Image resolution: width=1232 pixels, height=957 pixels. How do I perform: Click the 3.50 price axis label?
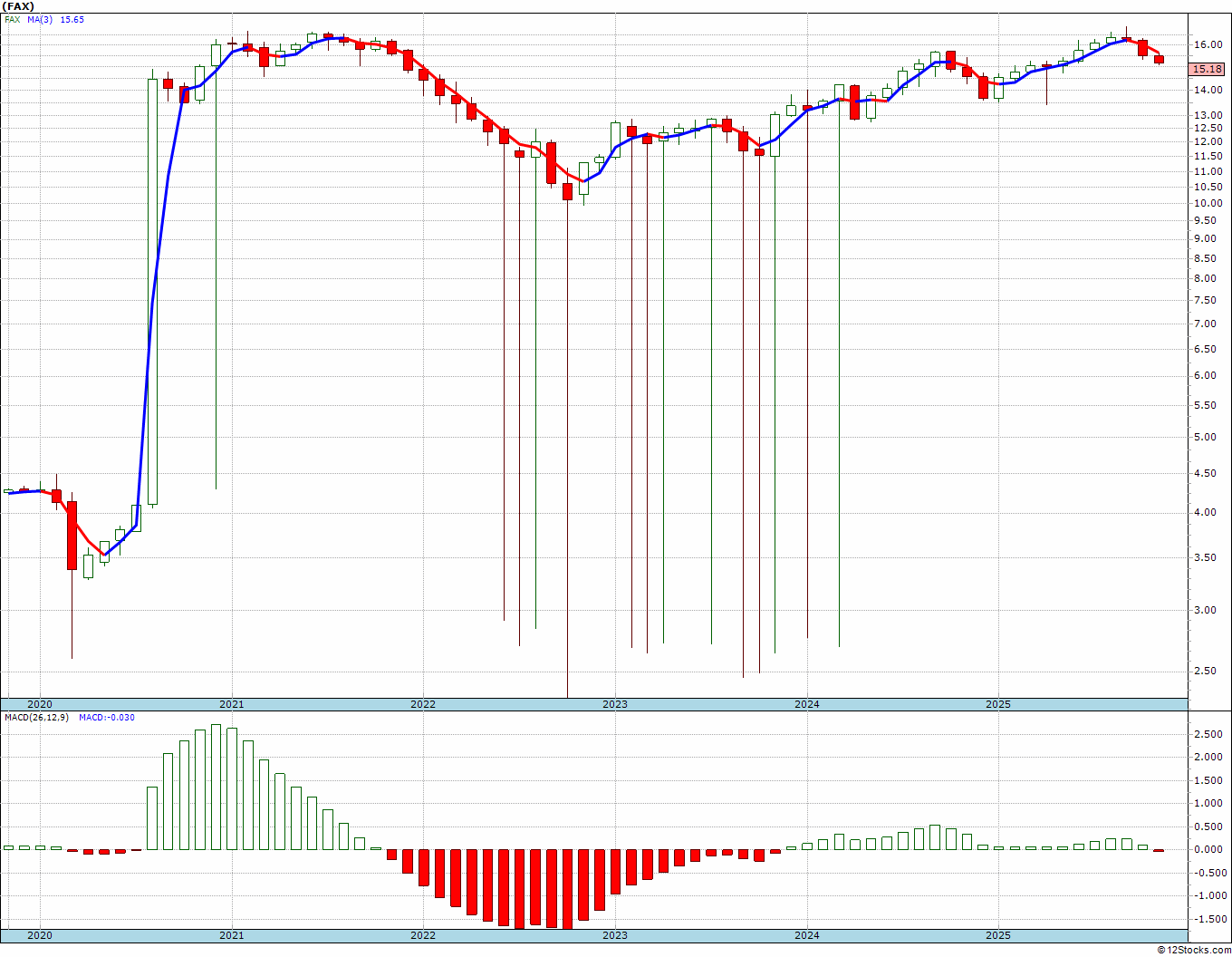(x=1207, y=557)
